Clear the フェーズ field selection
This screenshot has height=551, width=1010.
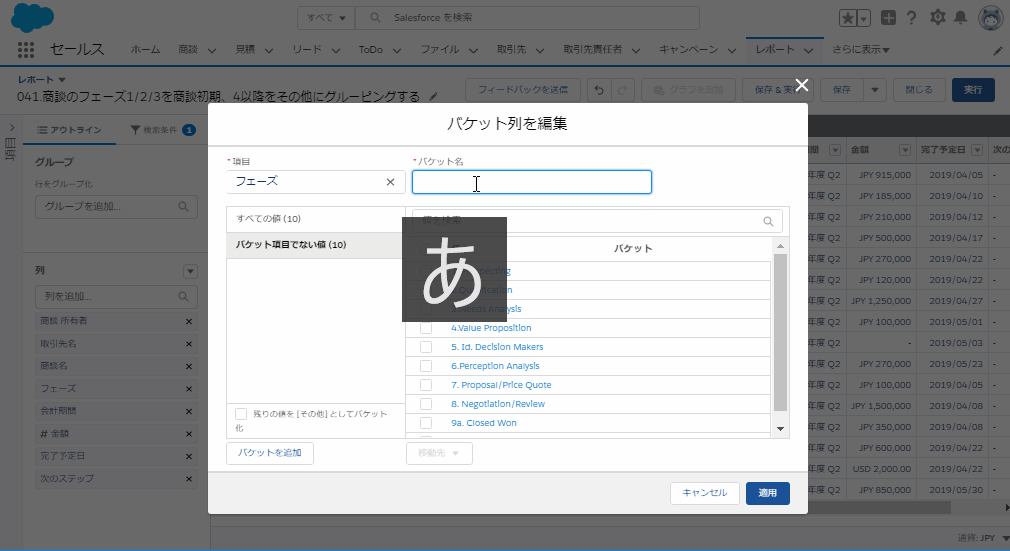(x=390, y=182)
